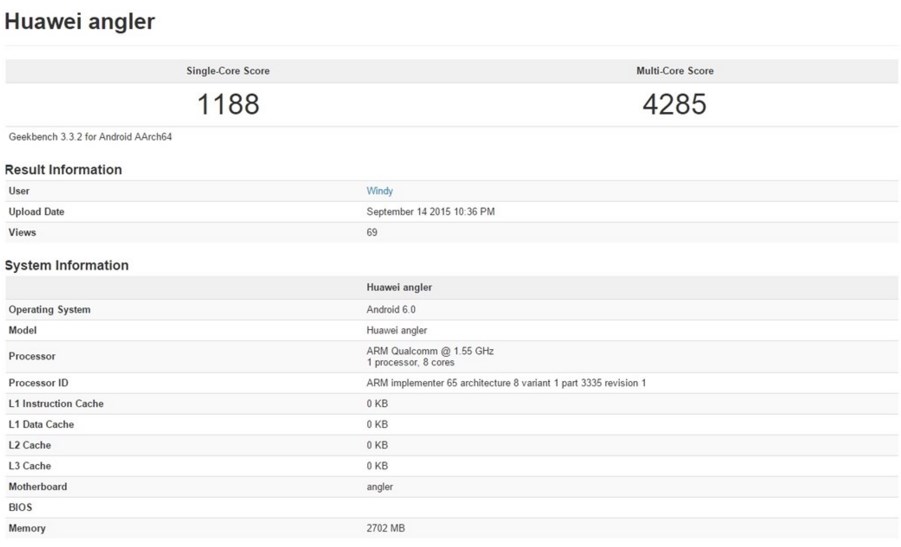Screen dimensions: 901x547
Task: Click the Model row label
Action: pos(22,330)
